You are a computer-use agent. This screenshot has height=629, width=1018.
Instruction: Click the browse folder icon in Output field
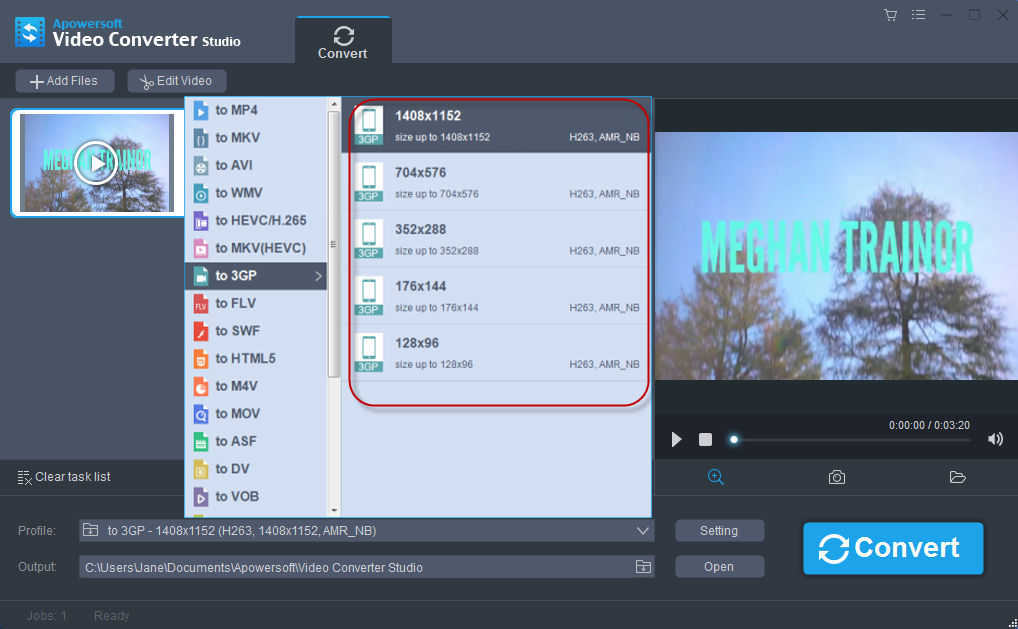point(643,567)
